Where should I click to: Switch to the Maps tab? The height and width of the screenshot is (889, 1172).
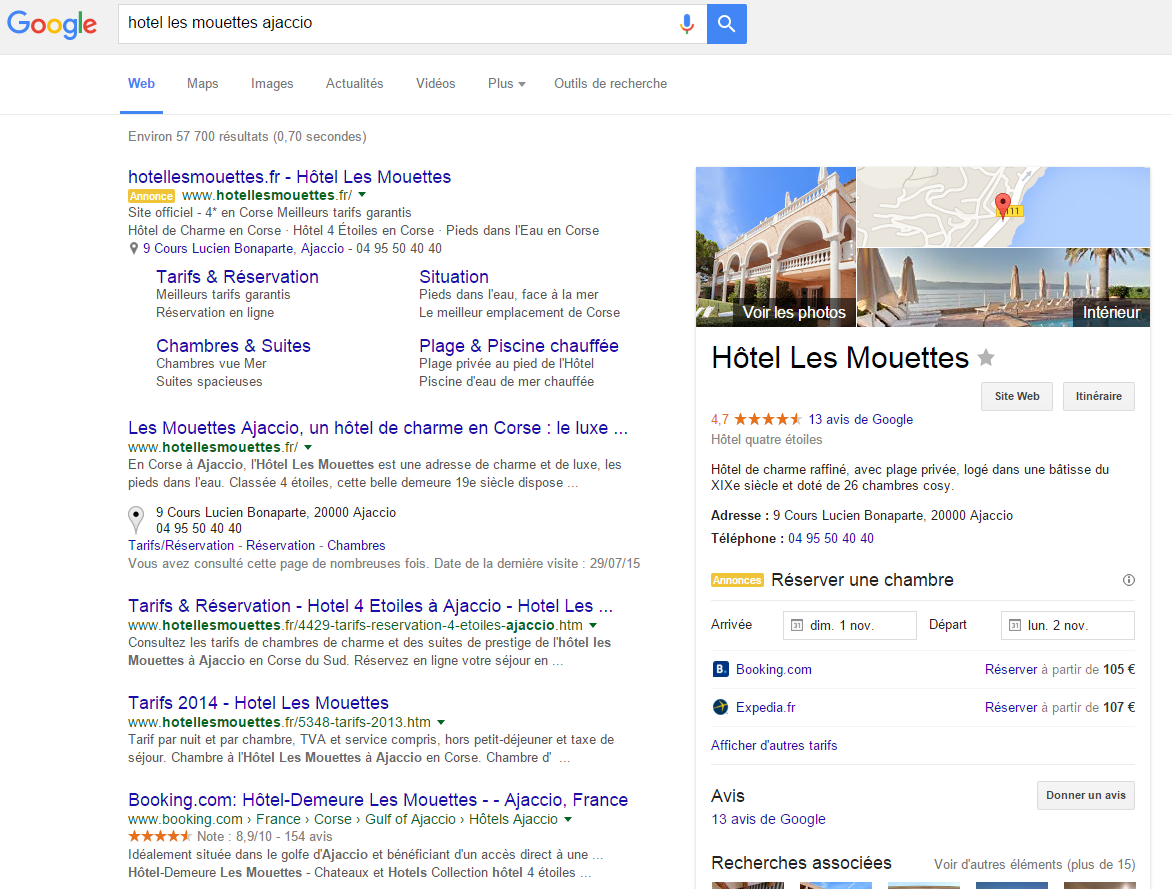click(x=202, y=84)
